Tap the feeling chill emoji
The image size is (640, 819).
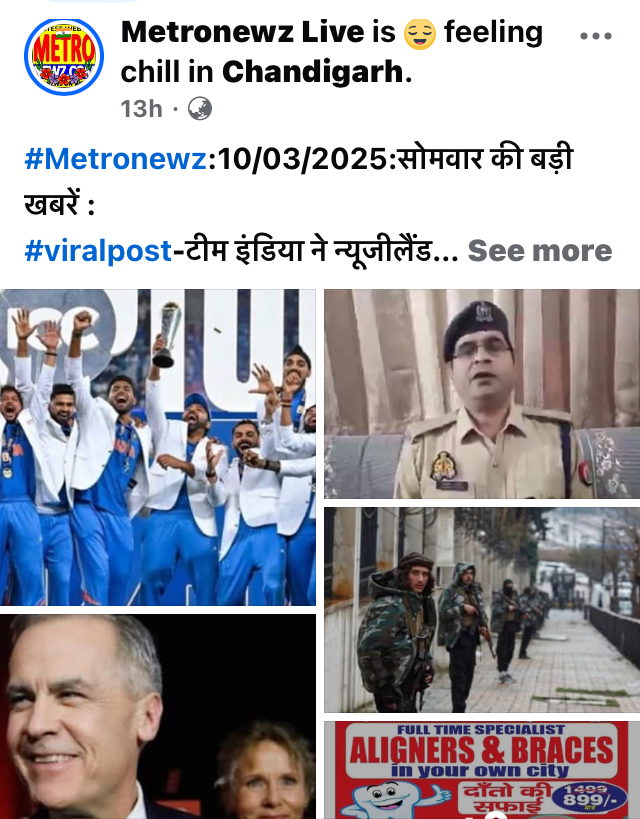[x=420, y=33]
